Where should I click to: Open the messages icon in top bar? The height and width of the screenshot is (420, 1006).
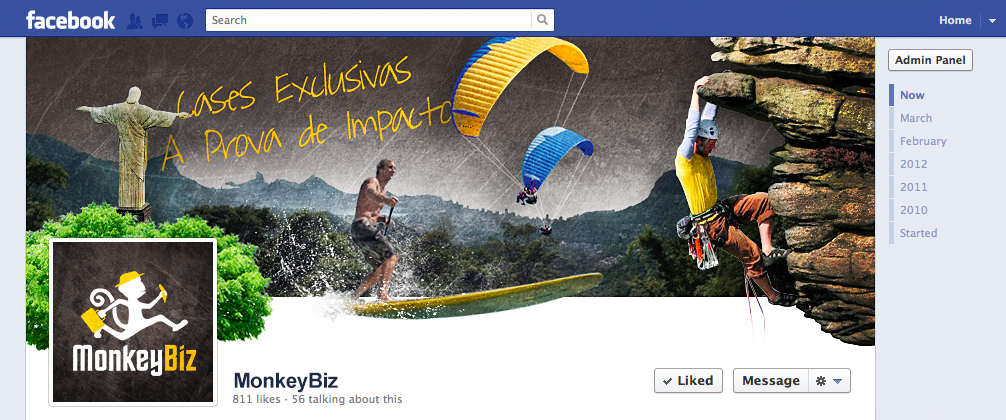click(x=160, y=21)
